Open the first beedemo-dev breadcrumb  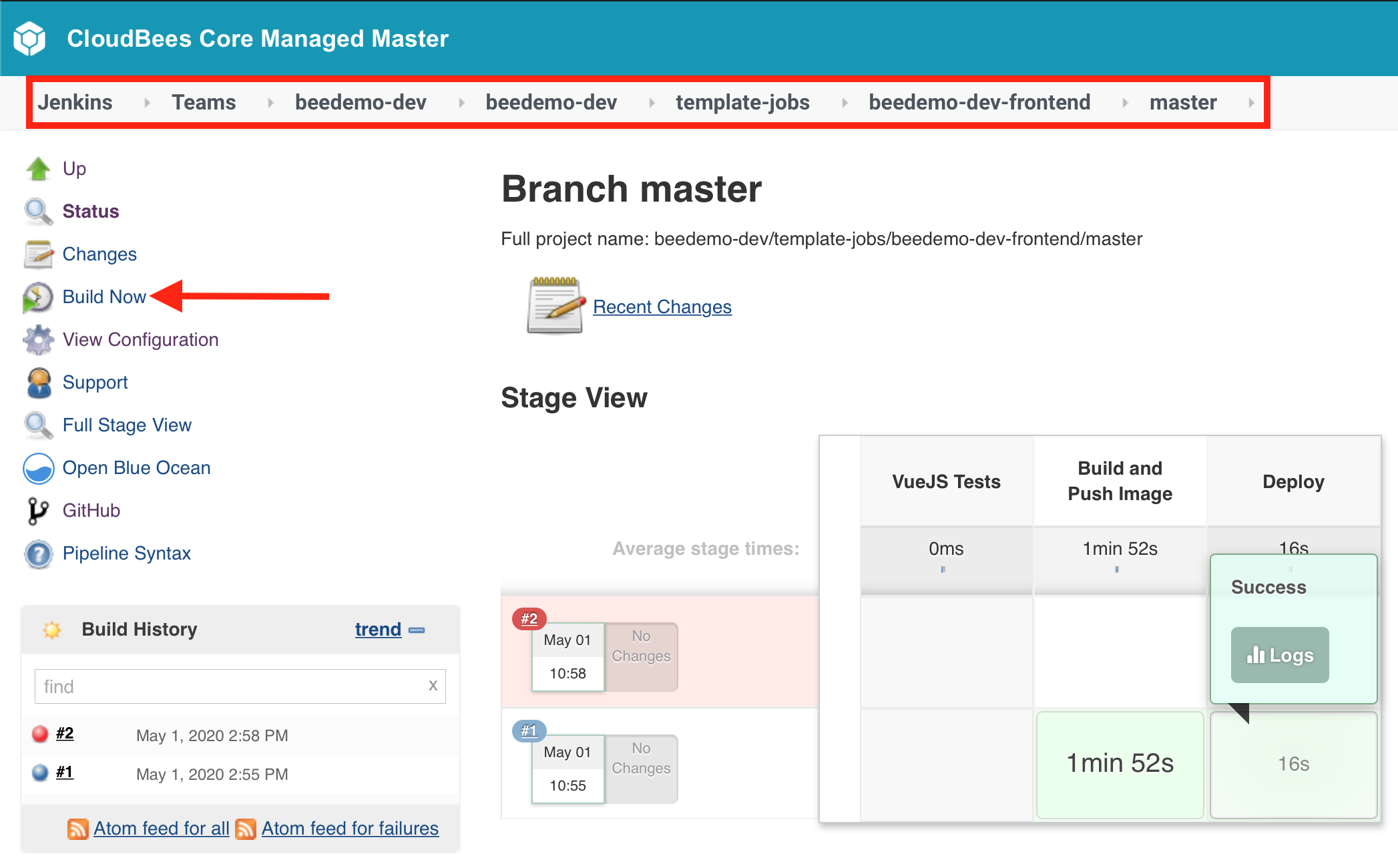361,102
